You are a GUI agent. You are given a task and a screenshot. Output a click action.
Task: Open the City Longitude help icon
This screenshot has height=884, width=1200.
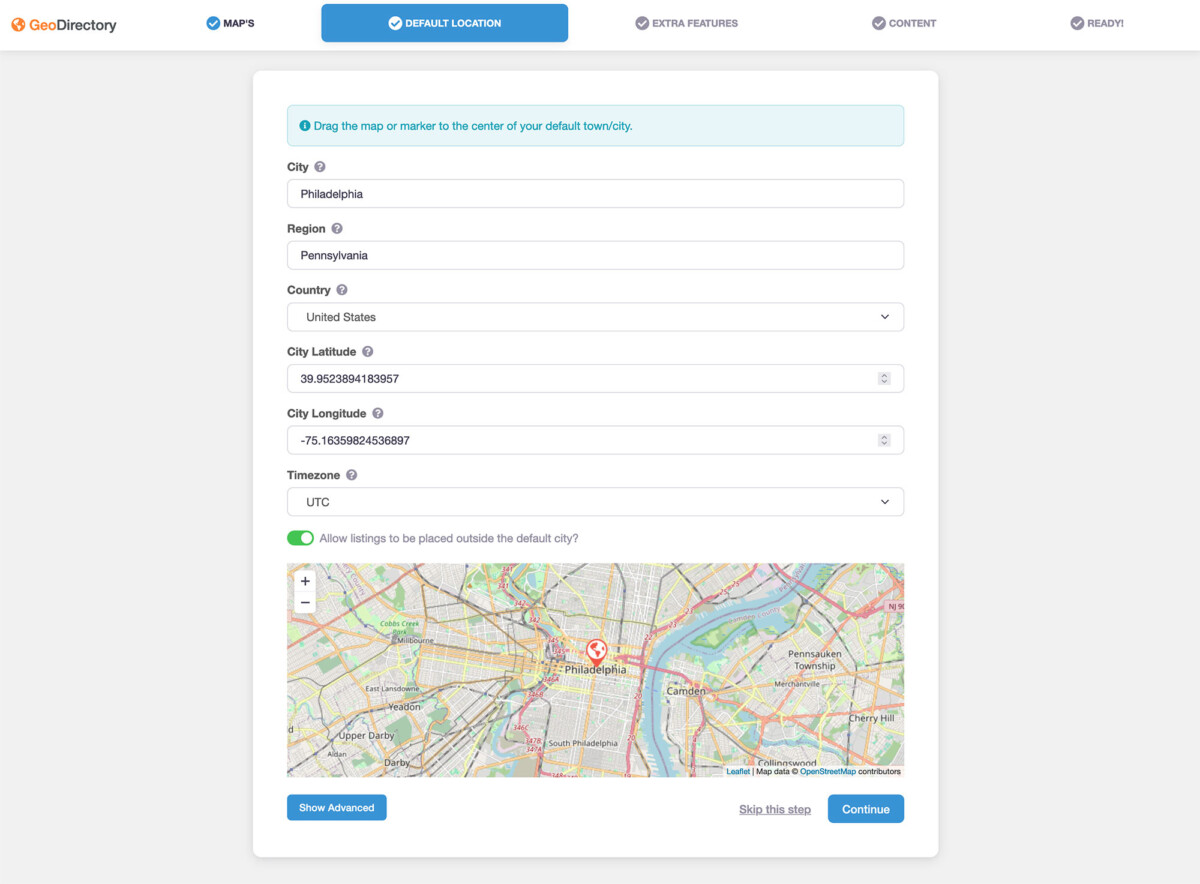point(378,413)
